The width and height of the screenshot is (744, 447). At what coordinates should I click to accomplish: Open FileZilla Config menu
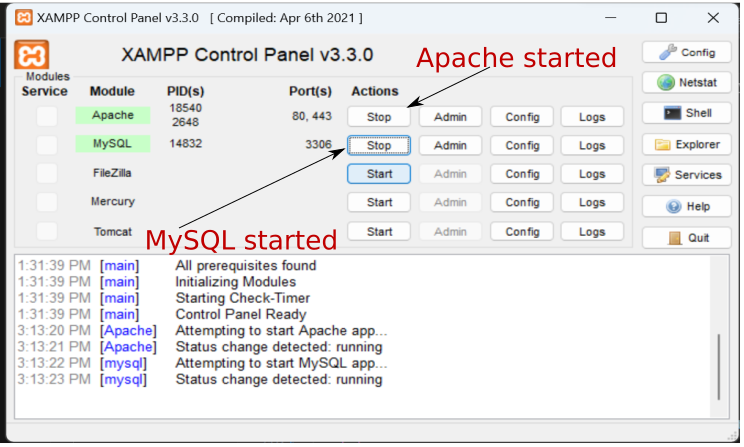point(522,174)
